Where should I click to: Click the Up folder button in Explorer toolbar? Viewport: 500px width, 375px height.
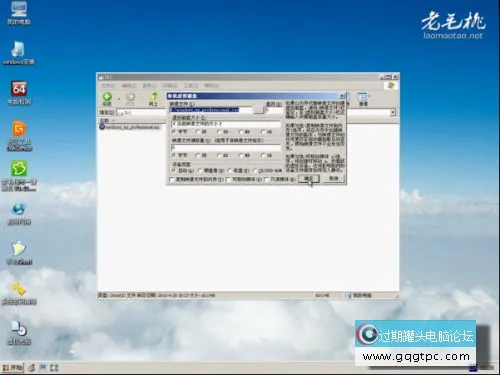[x=153, y=99]
